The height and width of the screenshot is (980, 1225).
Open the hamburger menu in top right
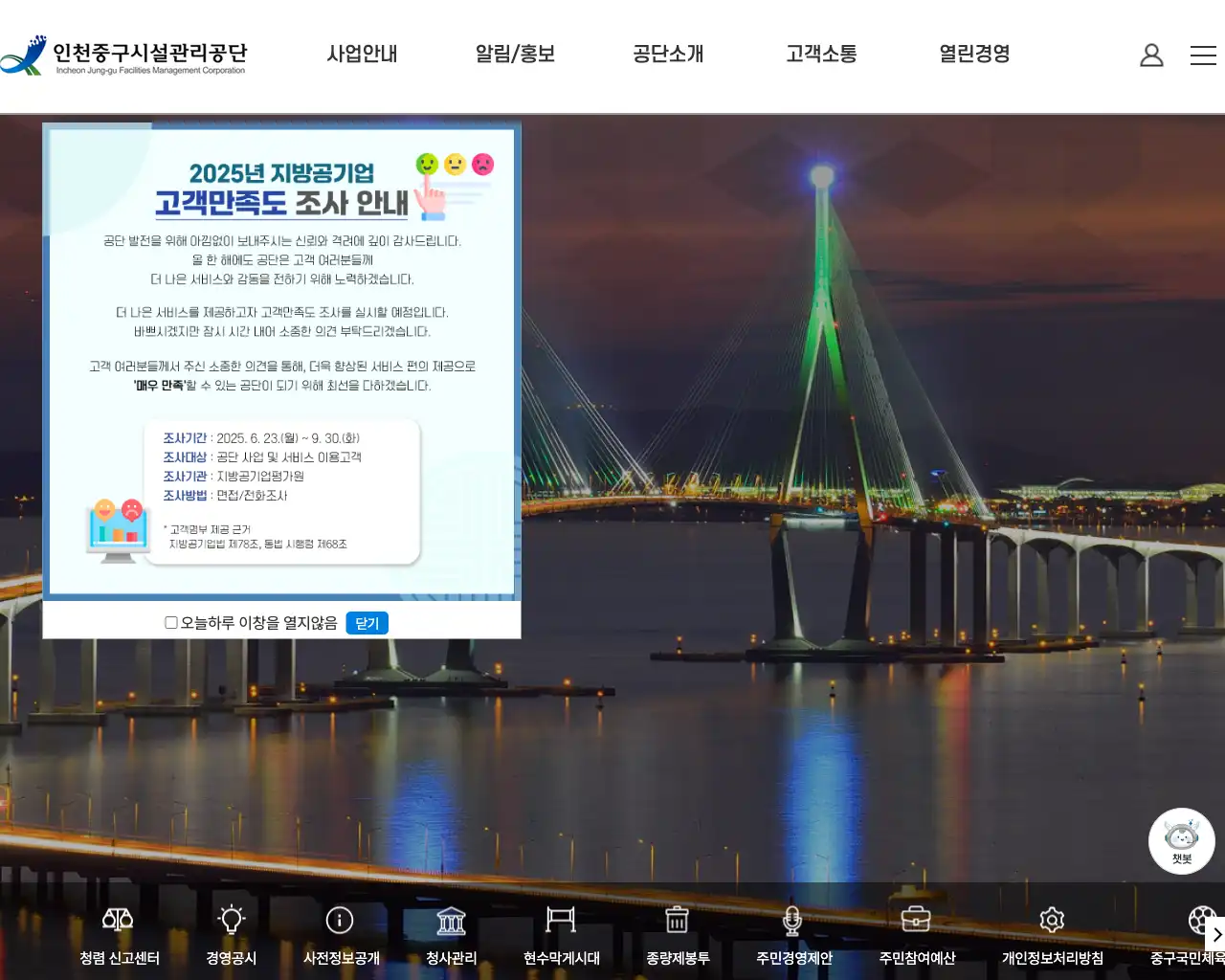tap(1203, 55)
